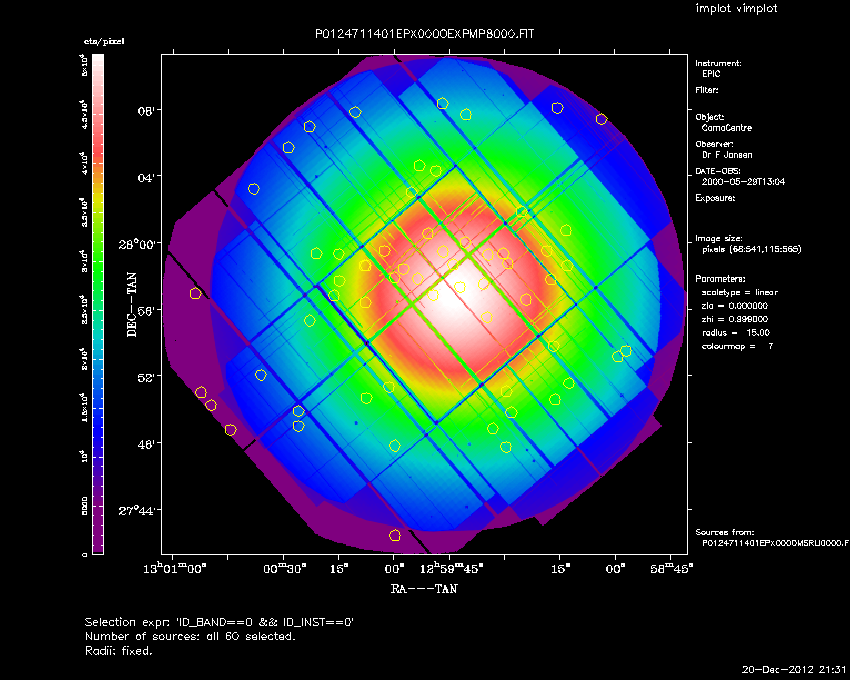This screenshot has height=680, width=850.
Task: Click the 'Object:' heading
Action: click(x=710, y=117)
